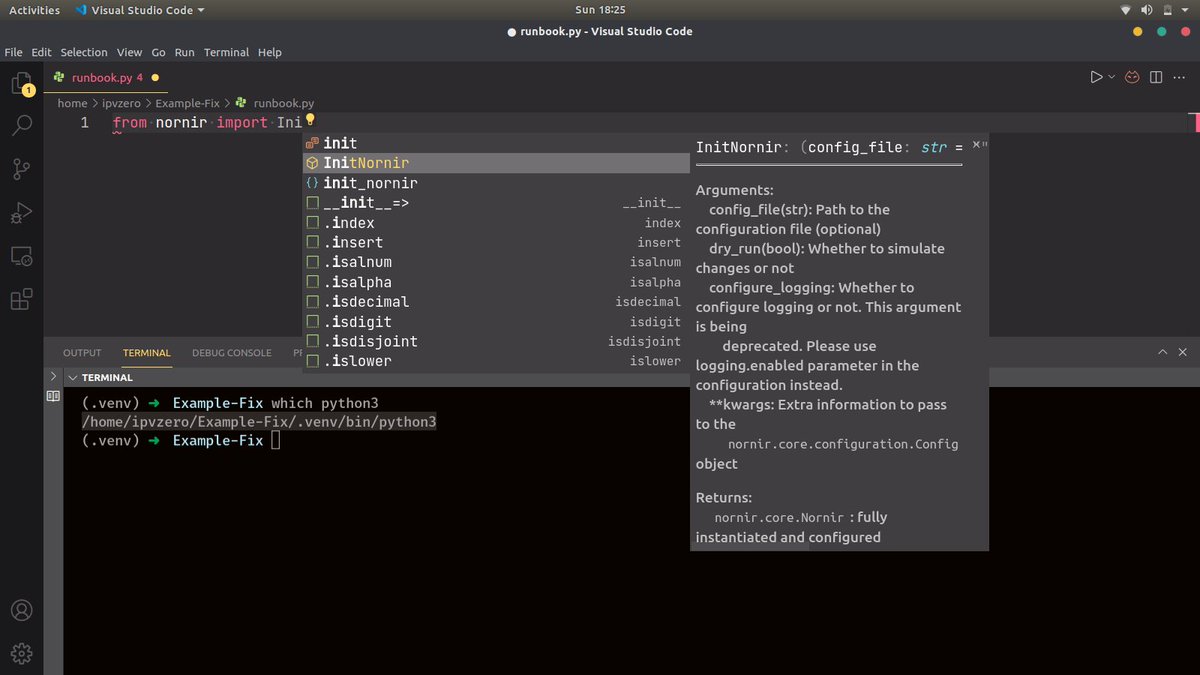Select the .isalpha suggestion

(x=496, y=282)
